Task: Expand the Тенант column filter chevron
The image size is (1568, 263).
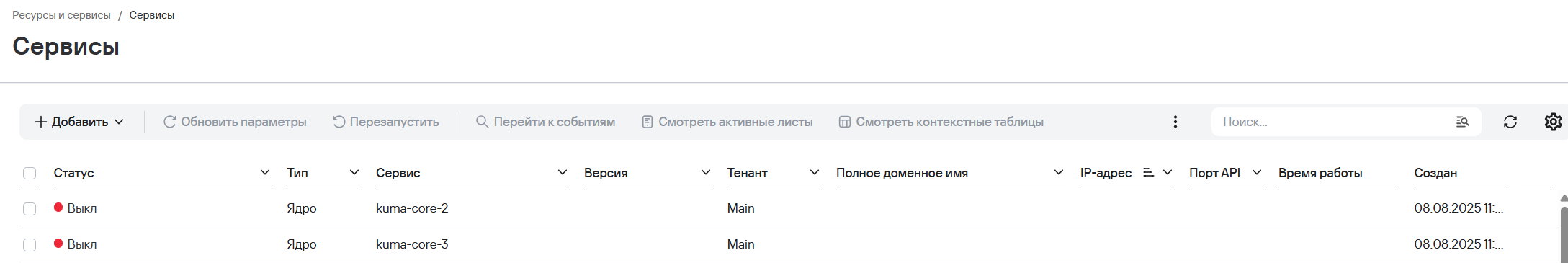Action: (814, 172)
